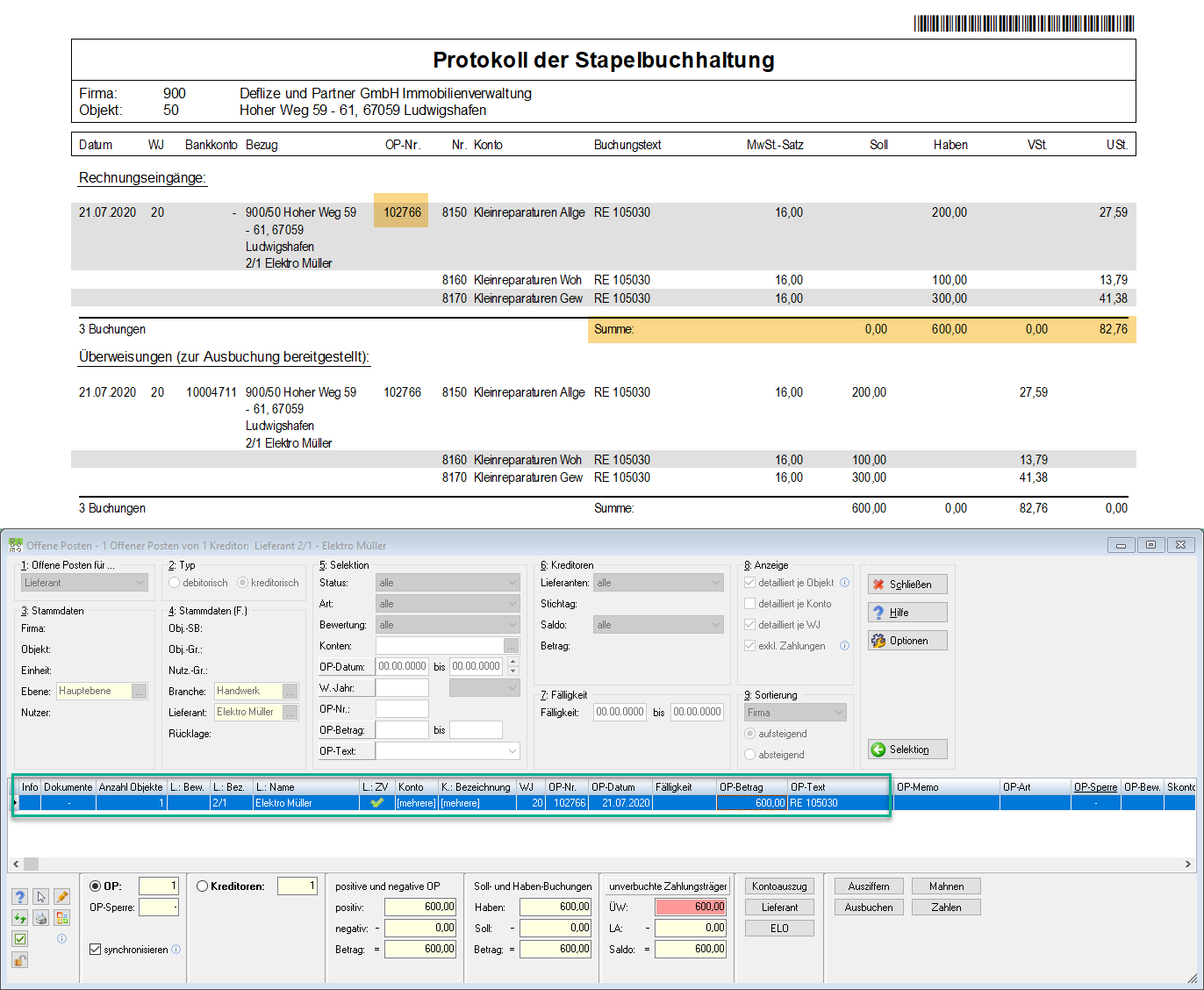
Task: Click the Hilfe button
Action: (907, 613)
